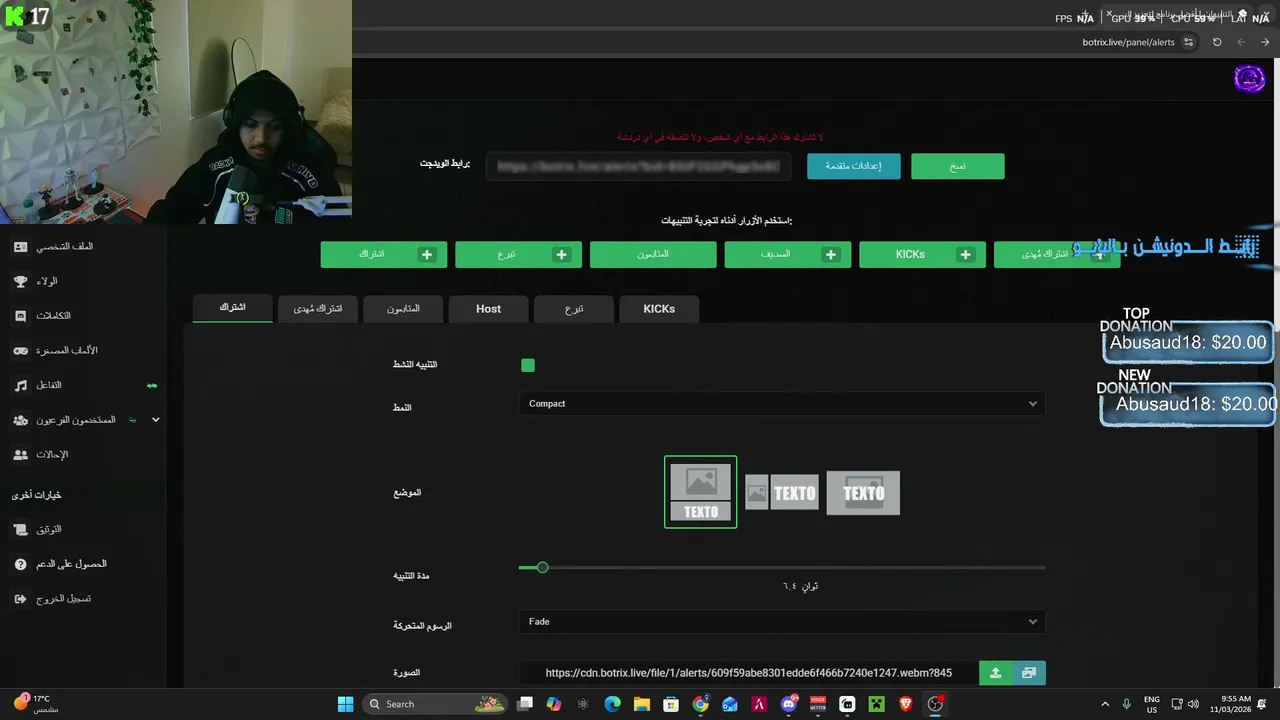The height and width of the screenshot is (720, 1280).
Task: Click the advanced settings (إعدادات متقدمة) button
Action: click(x=853, y=166)
